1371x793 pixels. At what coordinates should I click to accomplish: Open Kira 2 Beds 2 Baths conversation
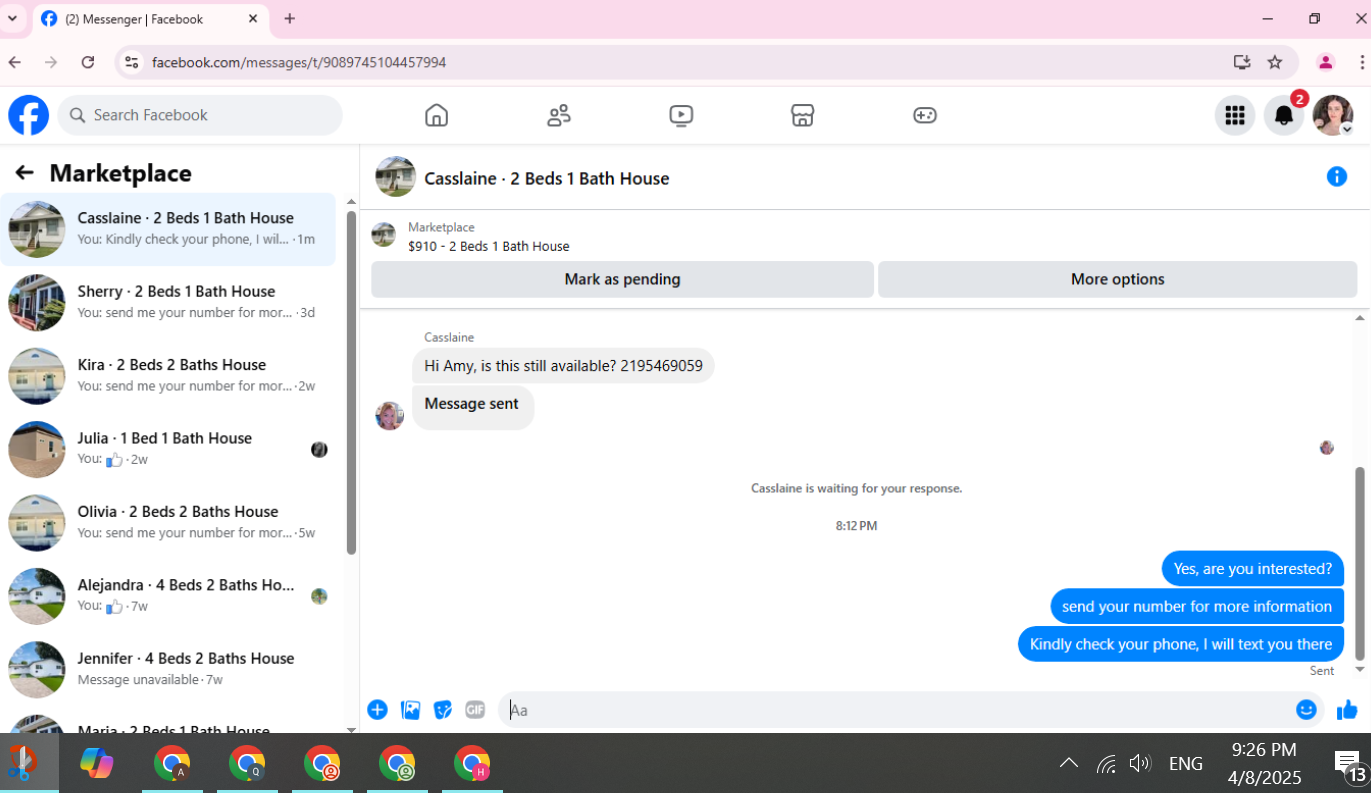click(x=168, y=375)
